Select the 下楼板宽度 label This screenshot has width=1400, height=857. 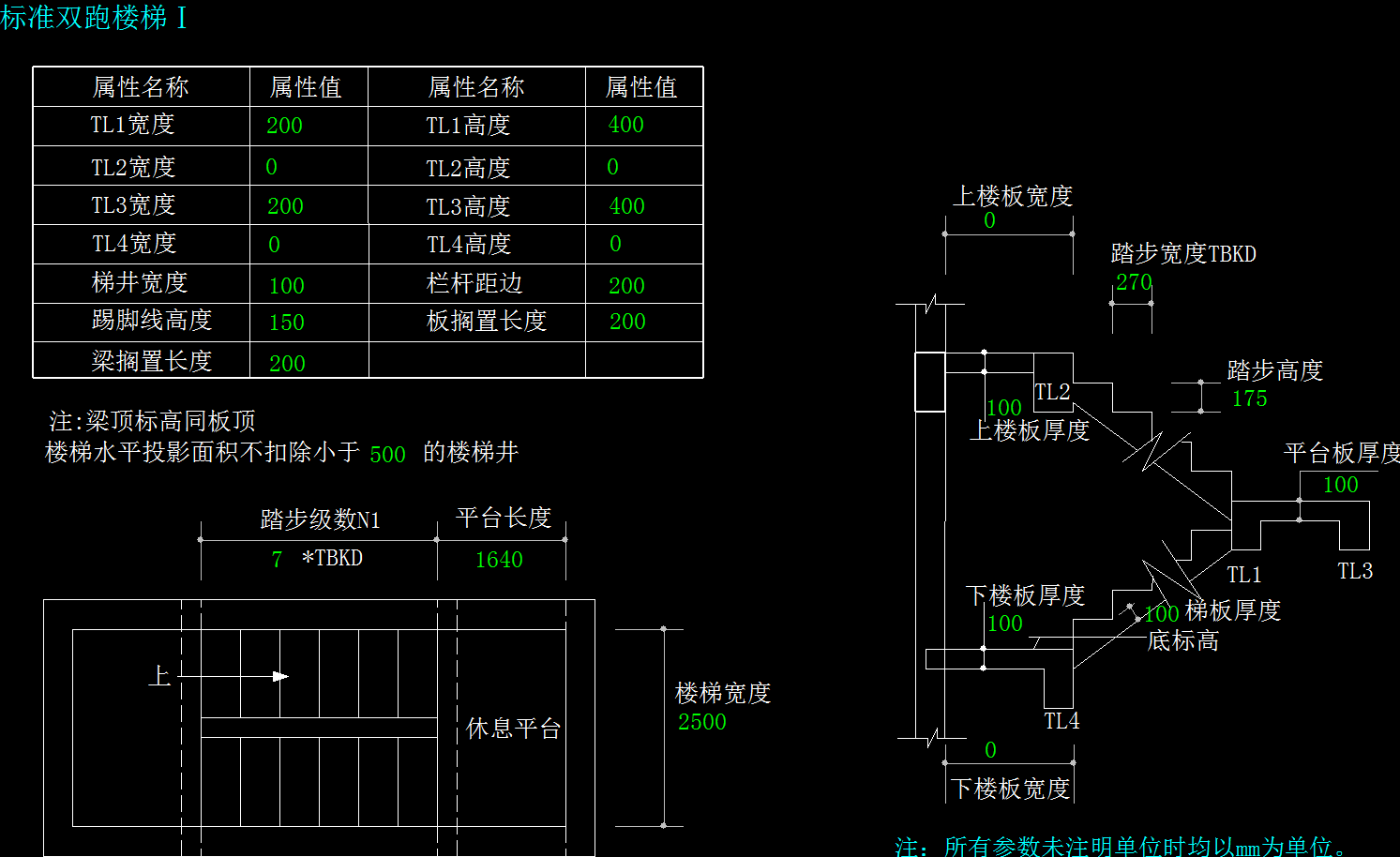[1011, 789]
